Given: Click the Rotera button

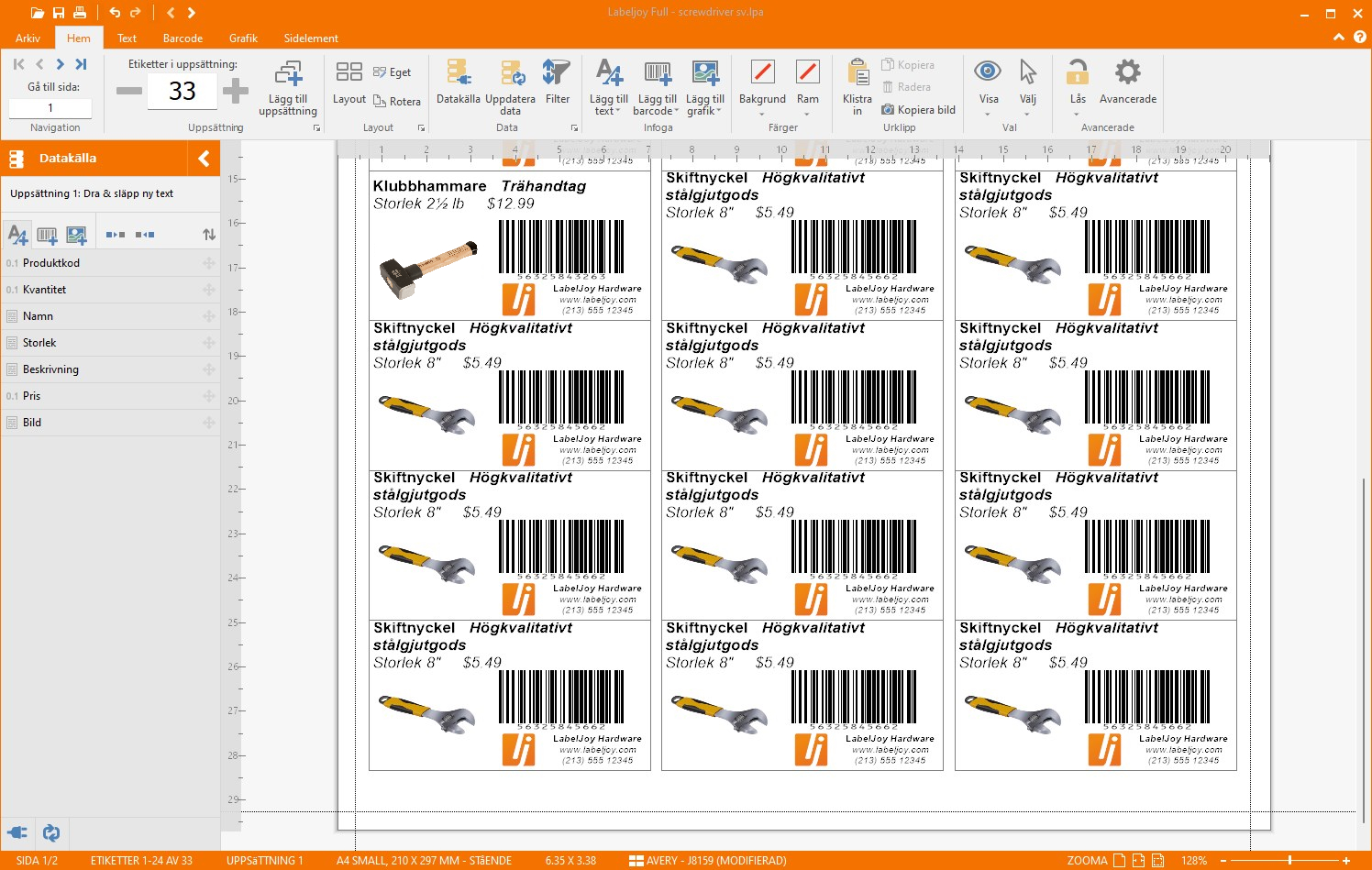Looking at the screenshot, I should pos(397,102).
